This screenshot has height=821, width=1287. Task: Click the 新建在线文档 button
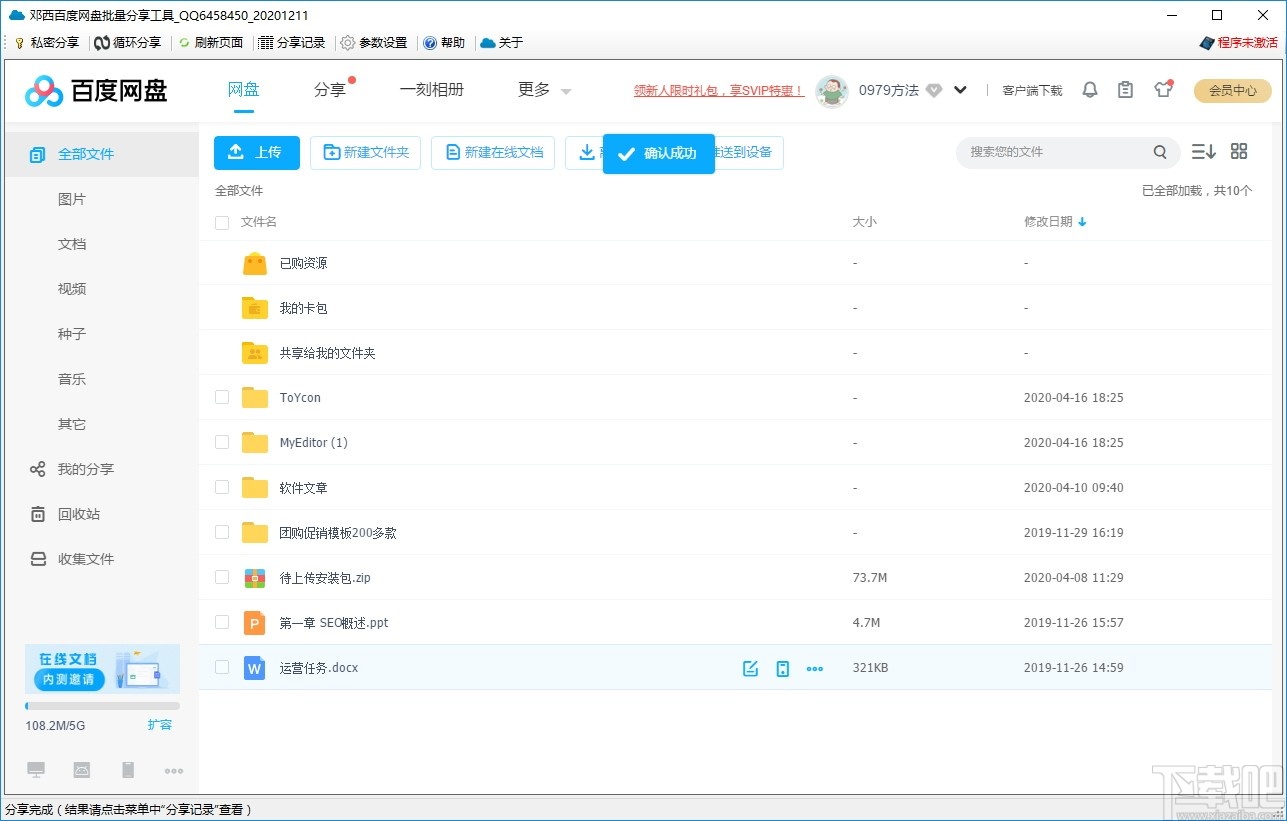(493, 152)
